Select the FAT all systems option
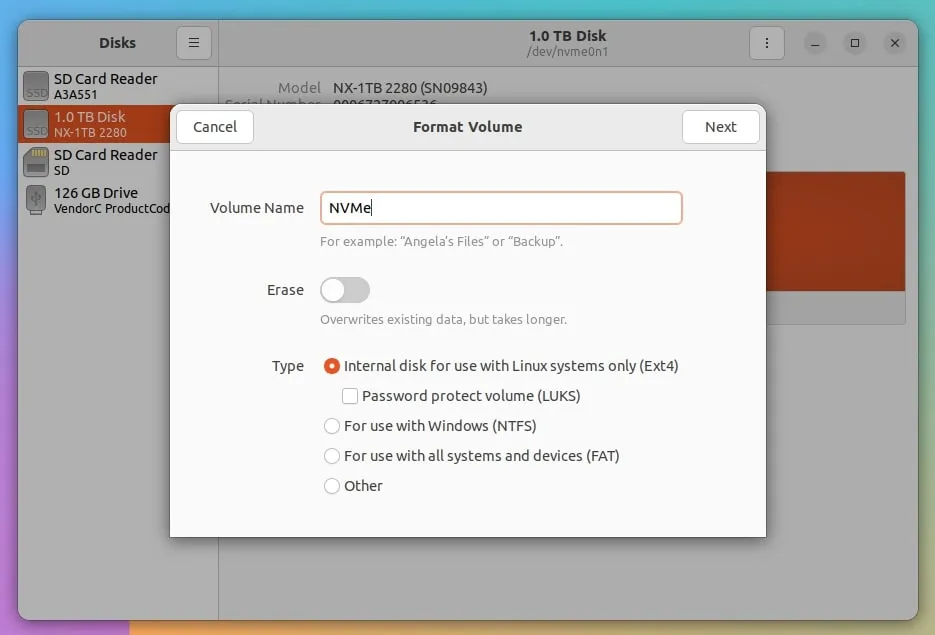 click(332, 456)
